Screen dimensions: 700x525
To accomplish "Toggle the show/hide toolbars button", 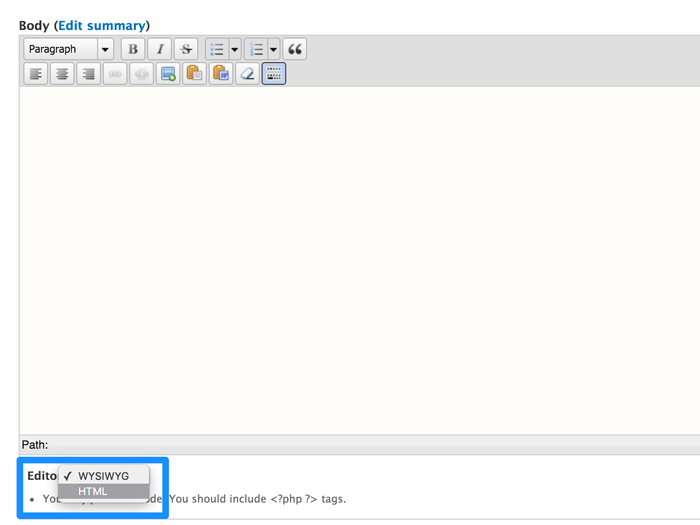I will tap(274, 74).
